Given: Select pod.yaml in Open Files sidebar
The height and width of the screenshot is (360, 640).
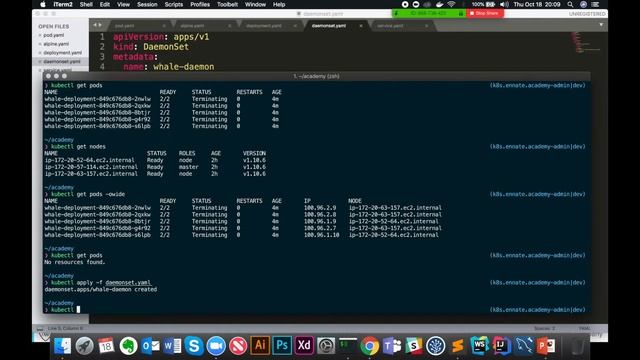Looking at the screenshot, I should pos(53,35).
